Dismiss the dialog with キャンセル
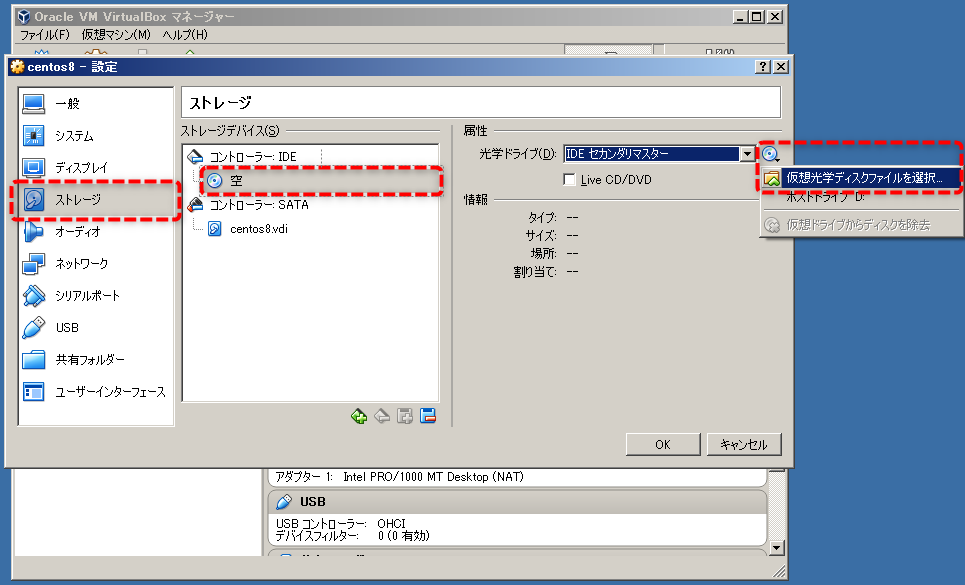This screenshot has height=585, width=965. coord(744,444)
